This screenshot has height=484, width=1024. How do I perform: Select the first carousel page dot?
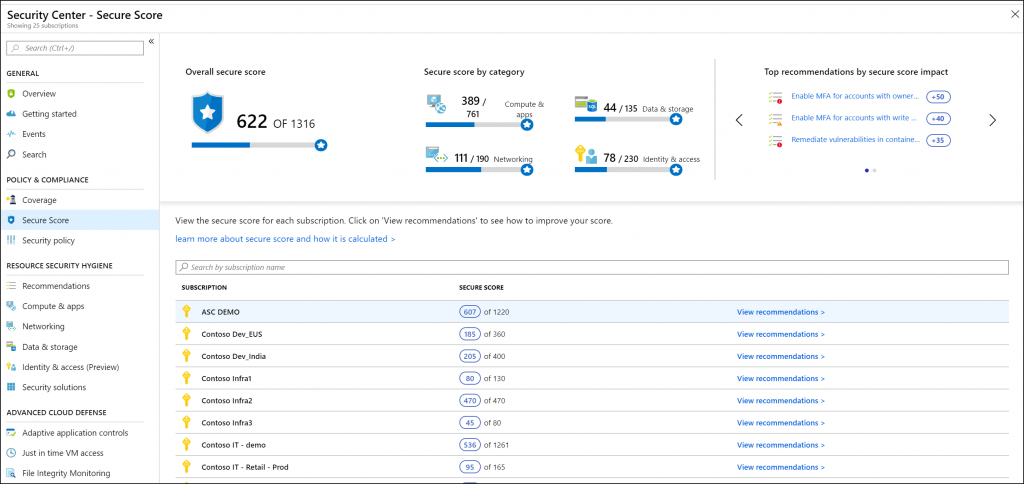point(867,170)
